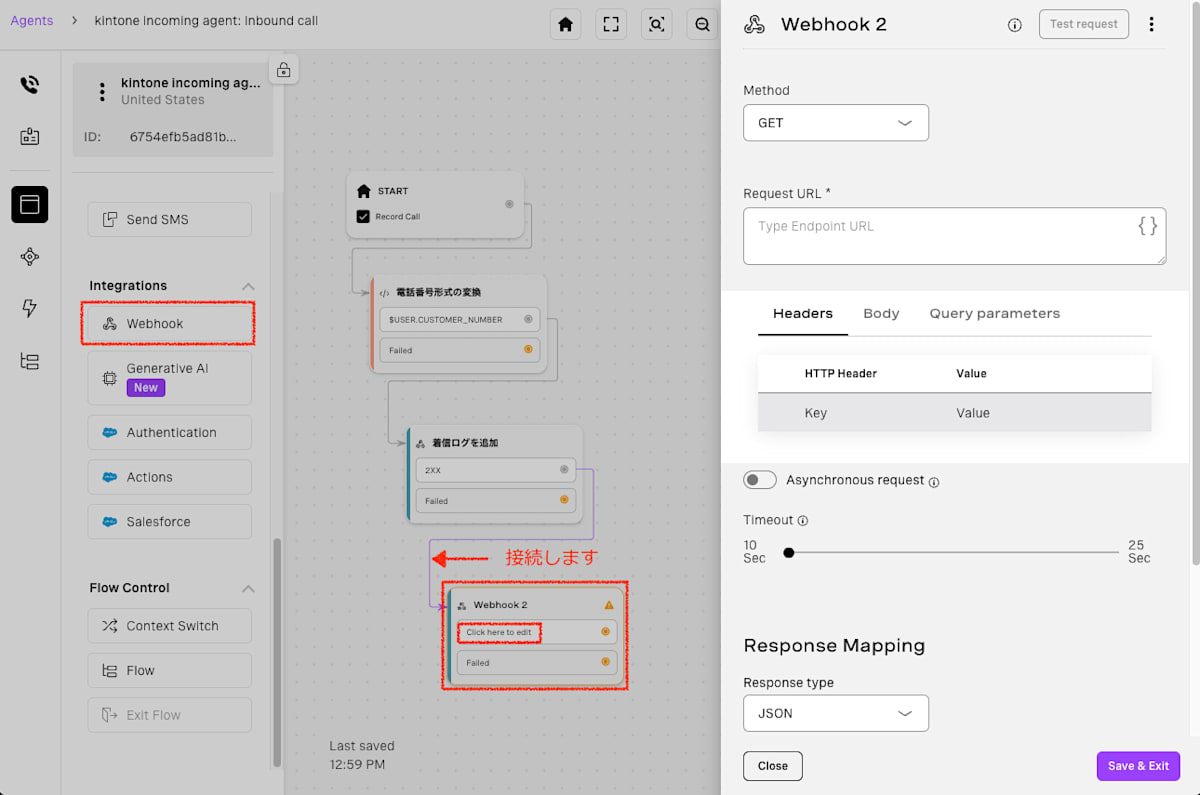Add Authentication component
The image size is (1200, 795).
pyautogui.click(x=169, y=433)
